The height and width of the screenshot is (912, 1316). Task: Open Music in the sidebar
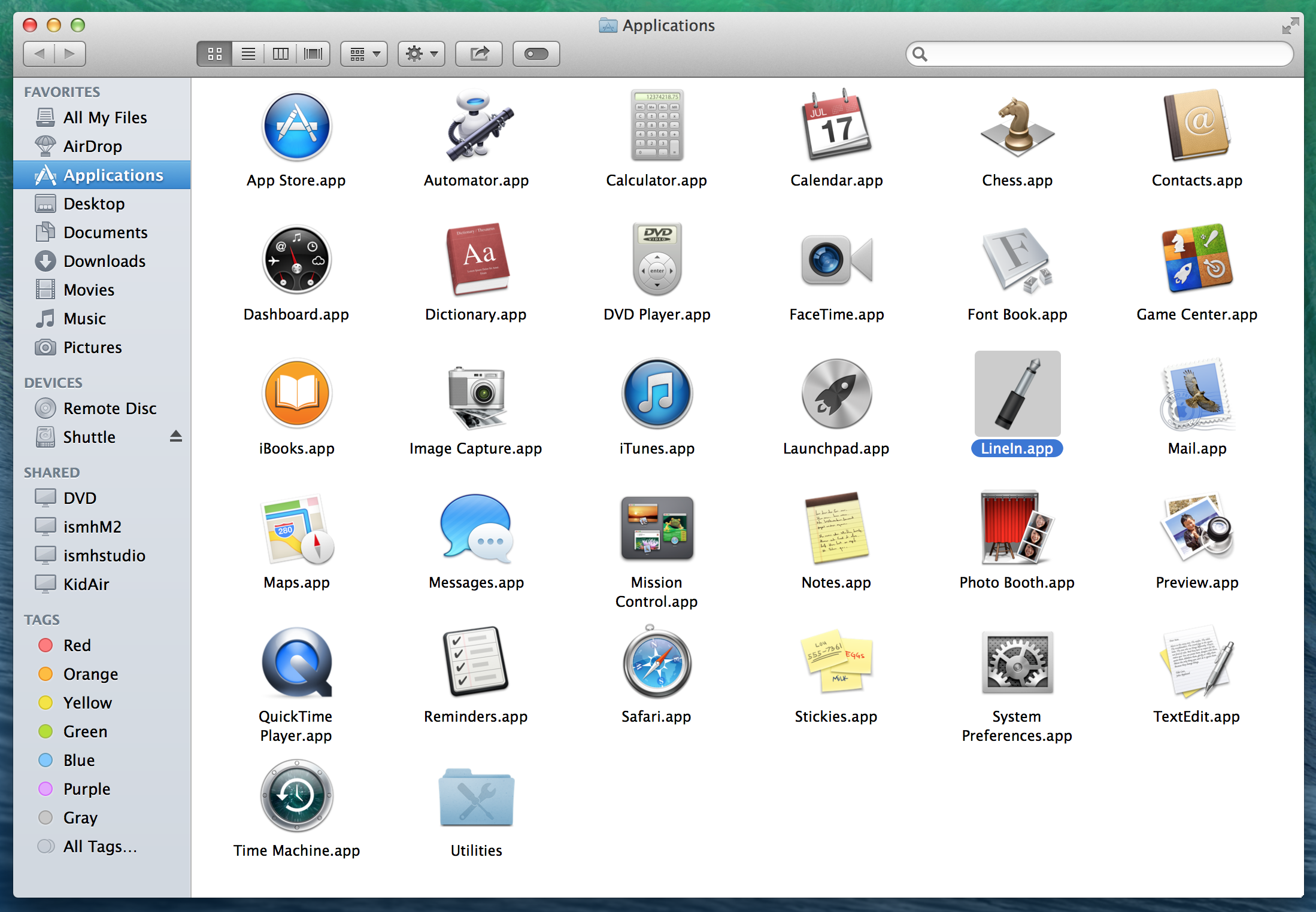[x=102, y=318]
